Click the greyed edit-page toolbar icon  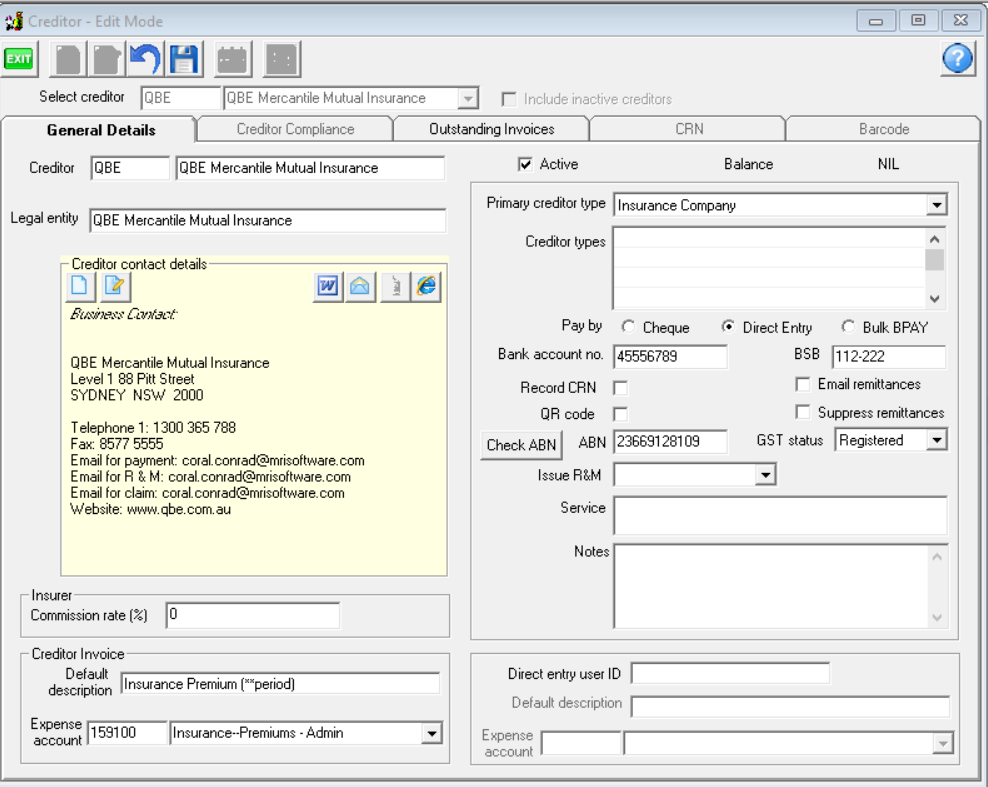pos(106,59)
